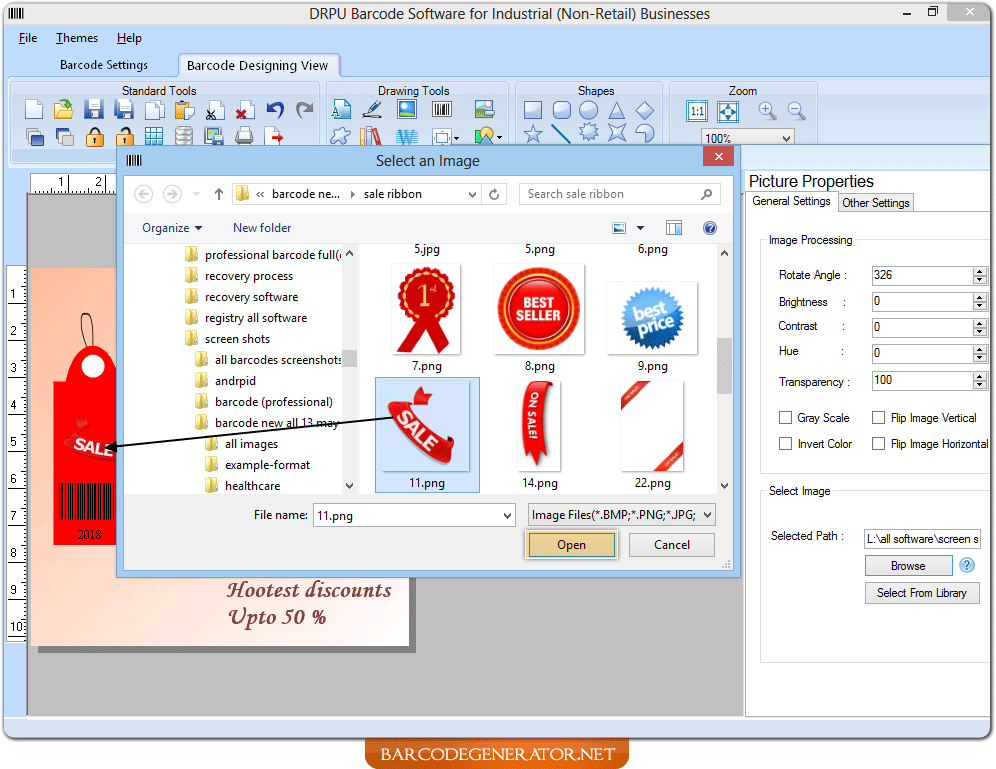Click the printer icon in Standard Tools

coord(244,137)
